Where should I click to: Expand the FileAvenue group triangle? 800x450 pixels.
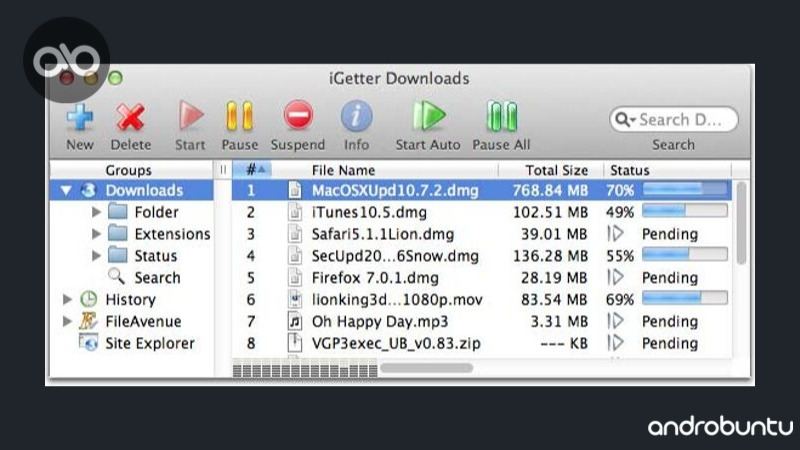click(67, 321)
